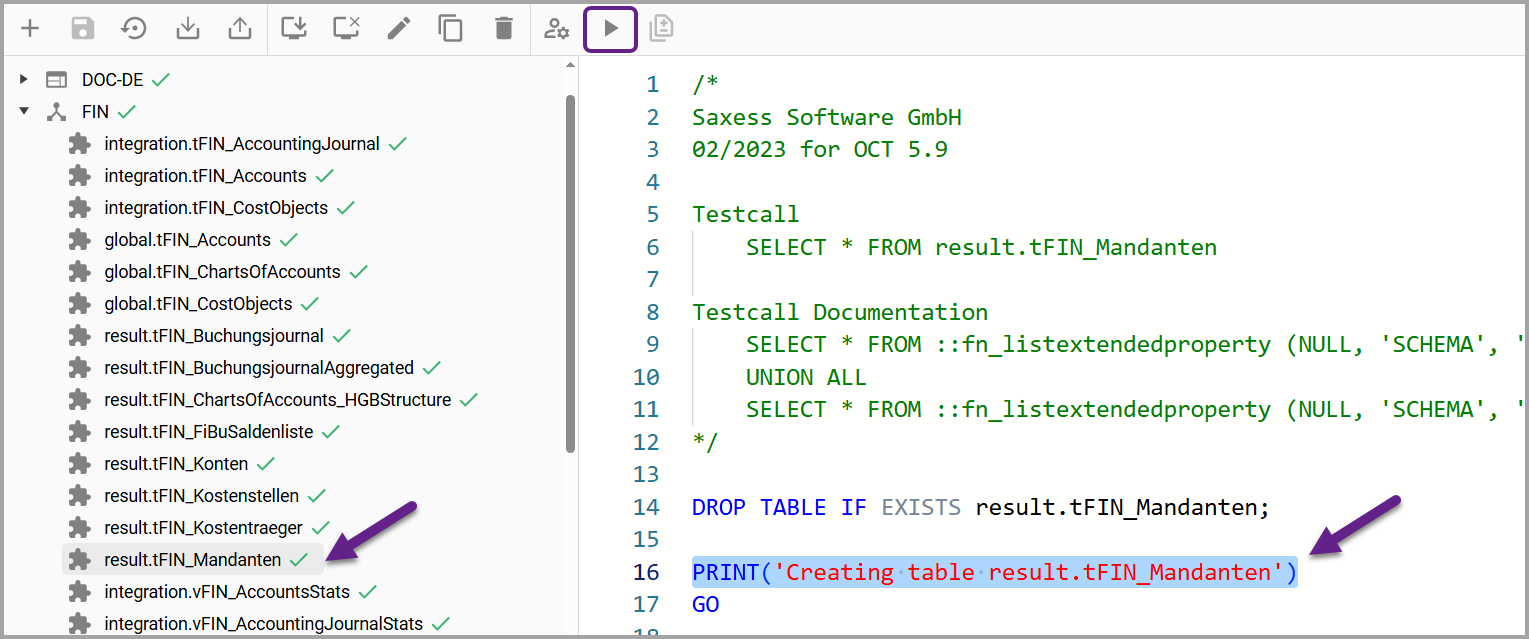1529x639 pixels.
Task: Run the script with the play button
Action: (610, 29)
